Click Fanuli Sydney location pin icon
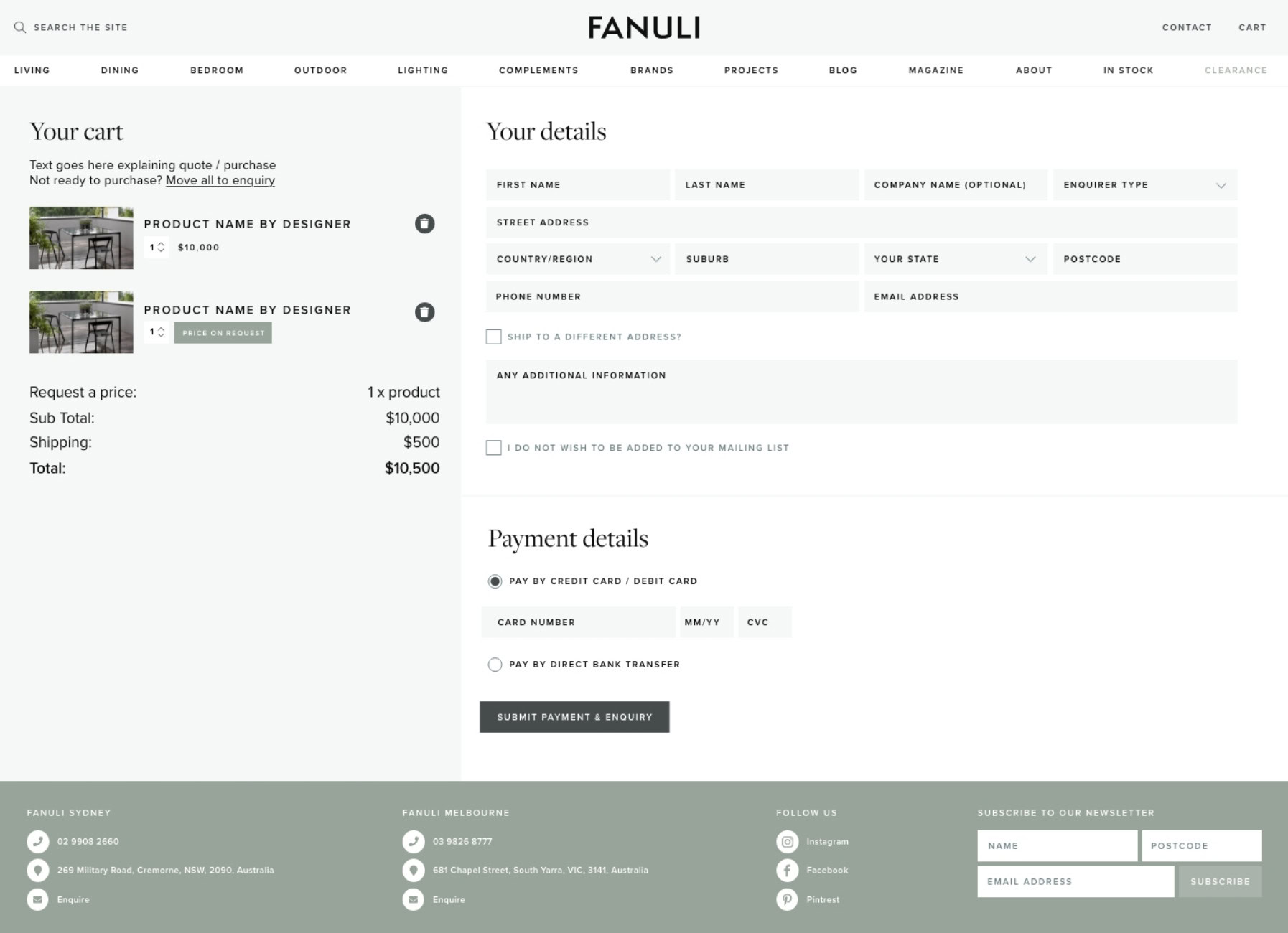Viewport: 1288px width, 933px height. [38, 871]
